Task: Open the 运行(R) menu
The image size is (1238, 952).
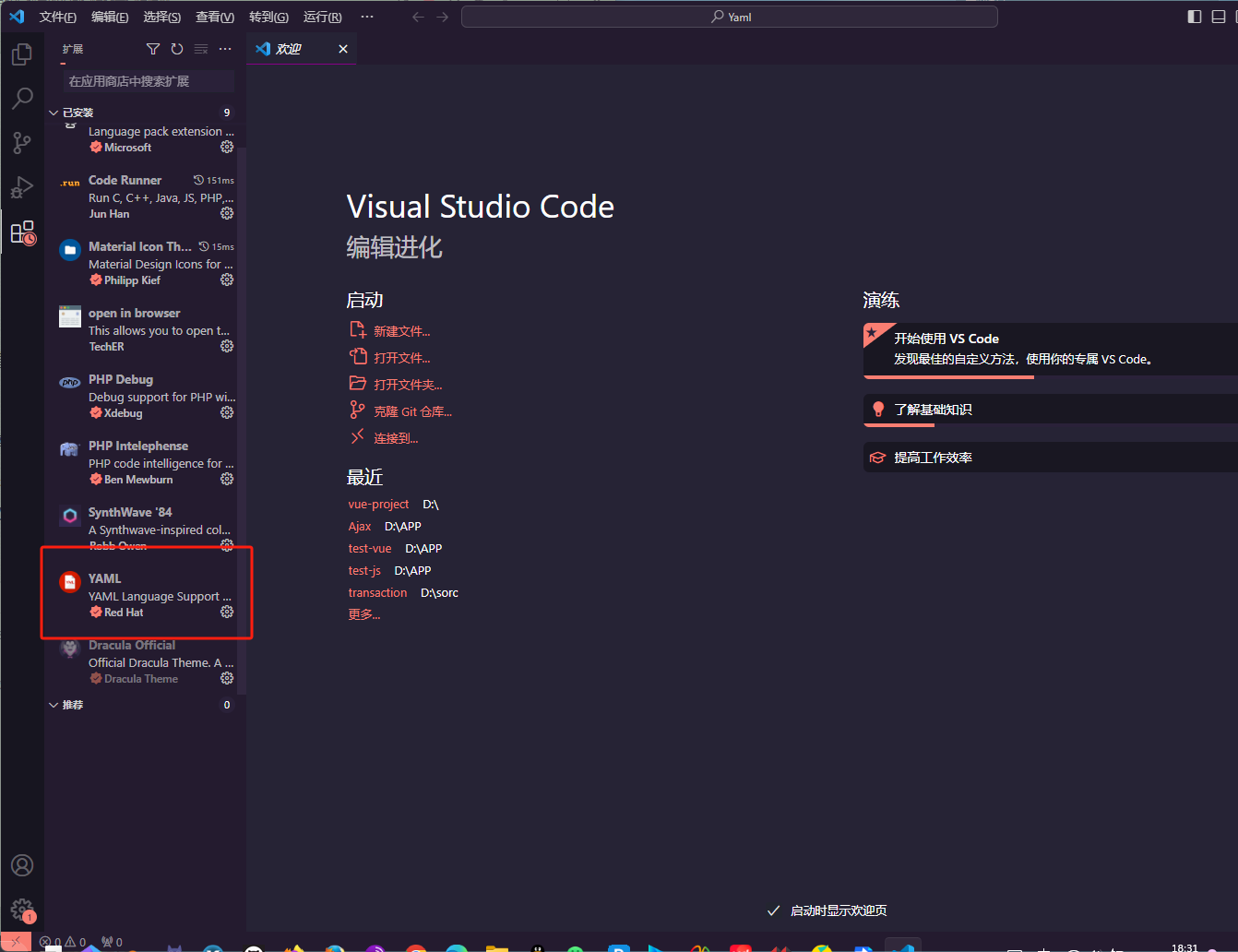Action: (322, 17)
